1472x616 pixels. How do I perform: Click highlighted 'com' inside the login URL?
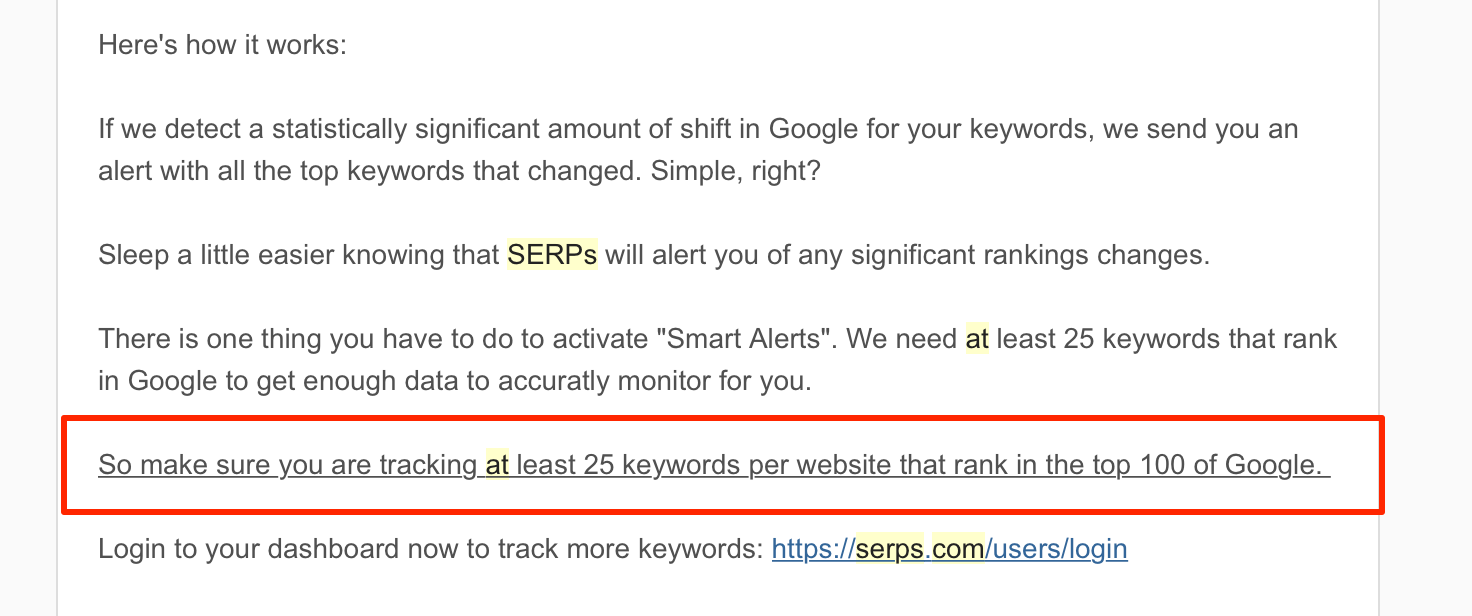(x=959, y=549)
